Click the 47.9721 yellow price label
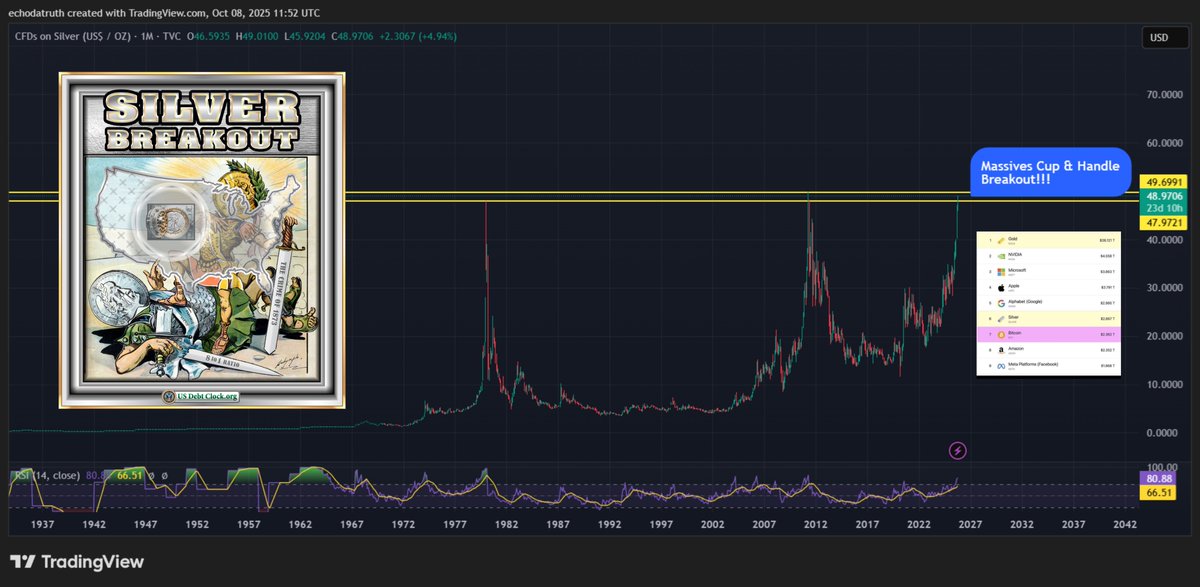 1161,223
